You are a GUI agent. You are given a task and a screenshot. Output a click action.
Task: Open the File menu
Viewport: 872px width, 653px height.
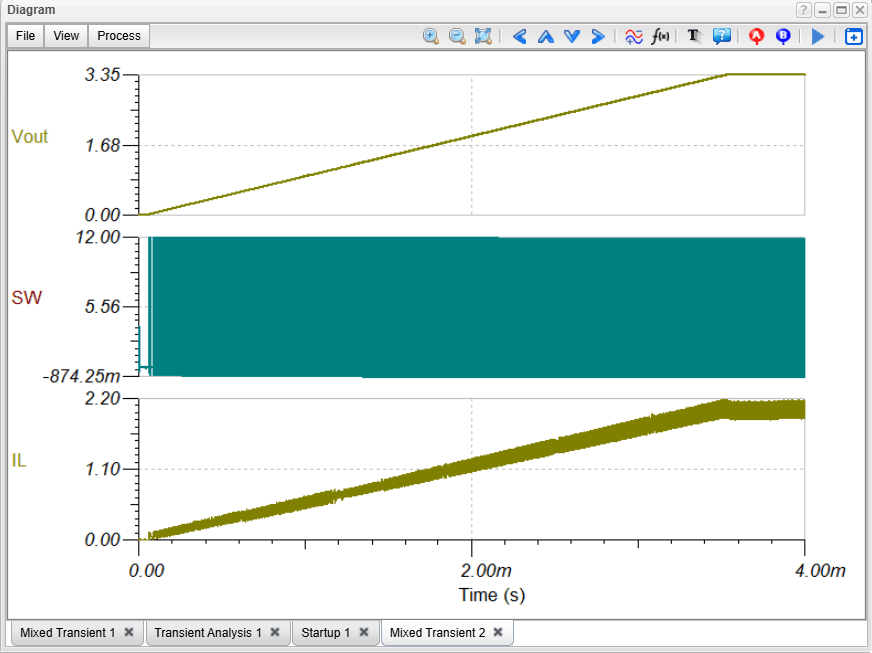point(26,36)
